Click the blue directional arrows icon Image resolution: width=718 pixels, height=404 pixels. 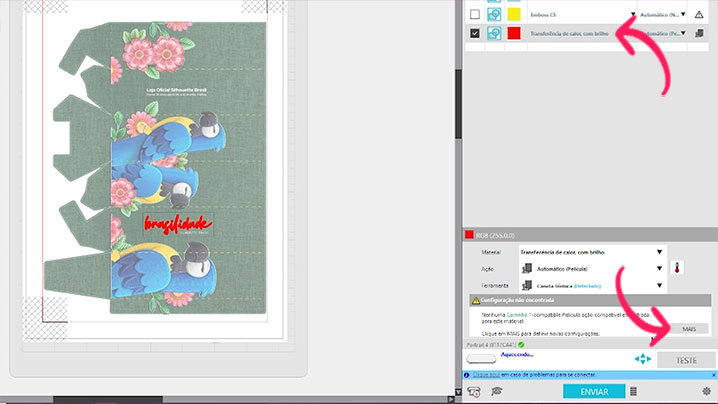tap(643, 359)
